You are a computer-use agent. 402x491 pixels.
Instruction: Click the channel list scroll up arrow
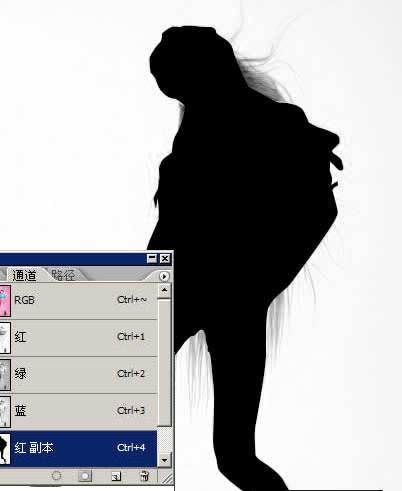coord(164,290)
